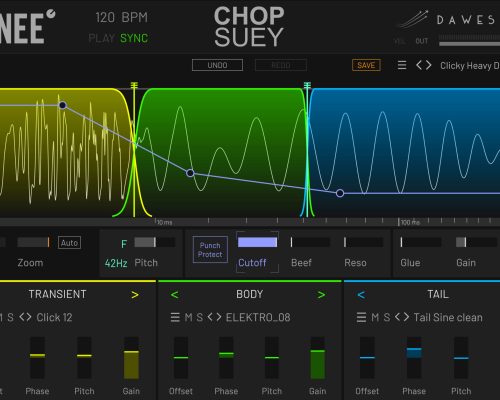Viewport: 500px width, 400px height.
Task: Click the OUT level meter
Action: pos(469,41)
